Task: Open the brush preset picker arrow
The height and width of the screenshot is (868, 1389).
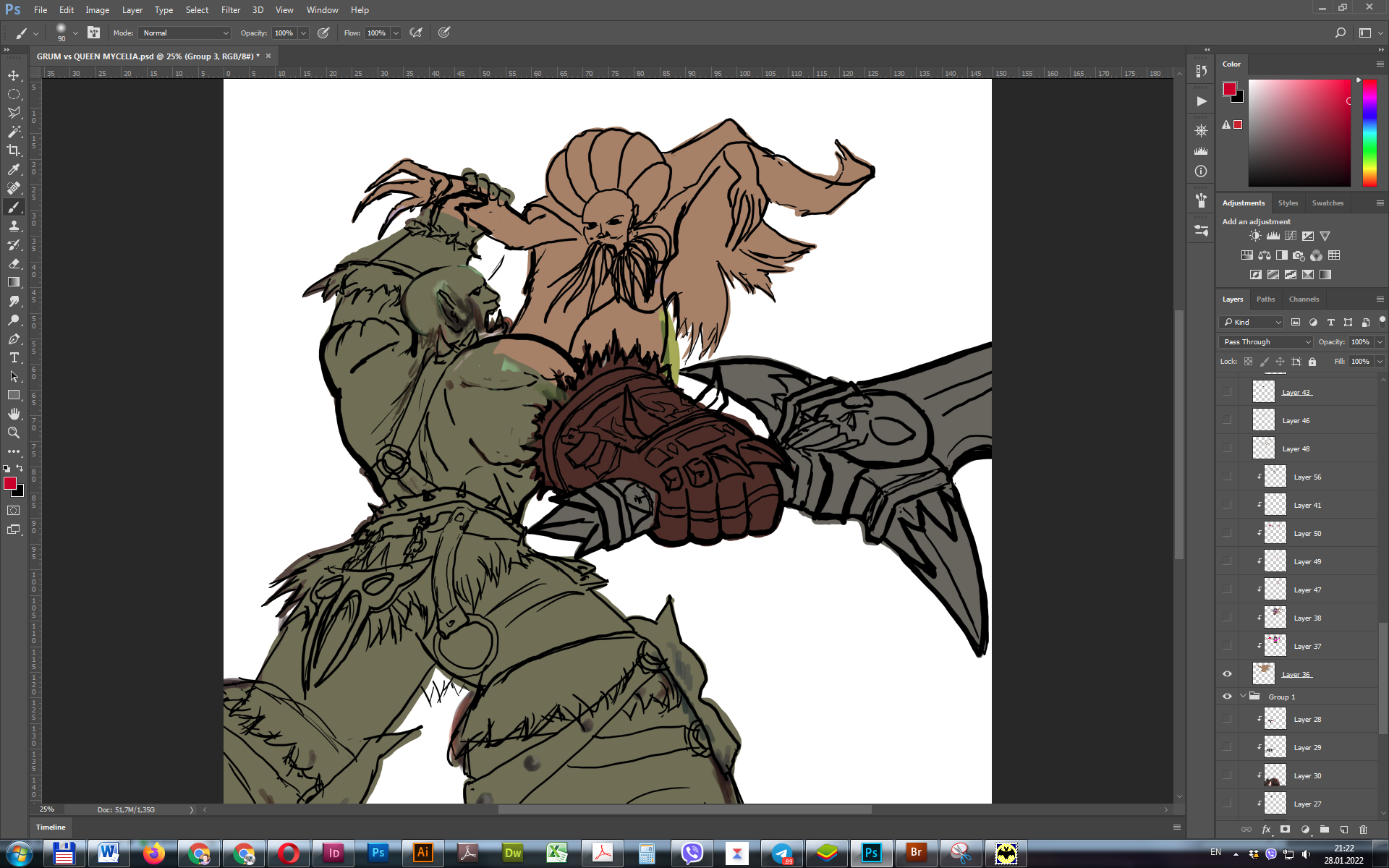Action: [x=75, y=33]
